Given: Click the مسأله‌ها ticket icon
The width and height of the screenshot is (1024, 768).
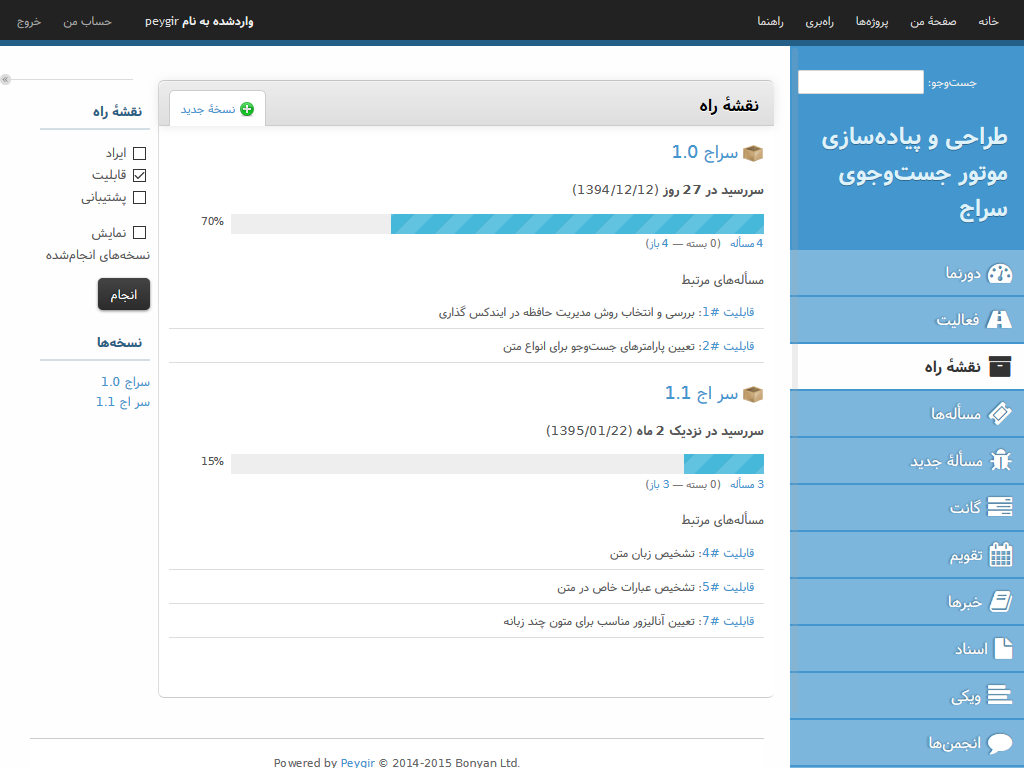Looking at the screenshot, I should pos(1000,413).
